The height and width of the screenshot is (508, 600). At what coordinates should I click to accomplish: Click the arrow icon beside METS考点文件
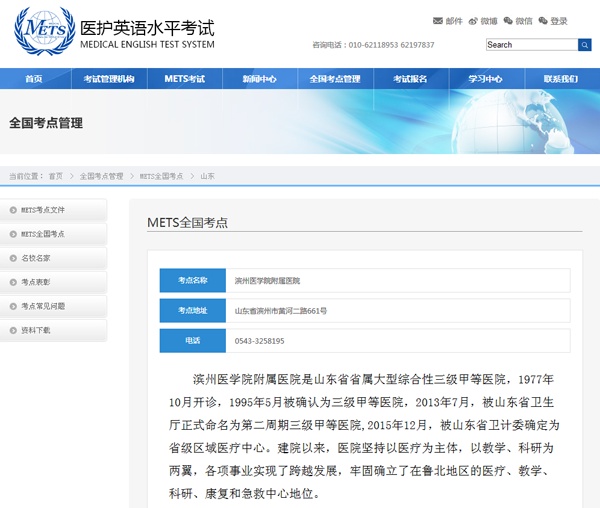pos(11,210)
